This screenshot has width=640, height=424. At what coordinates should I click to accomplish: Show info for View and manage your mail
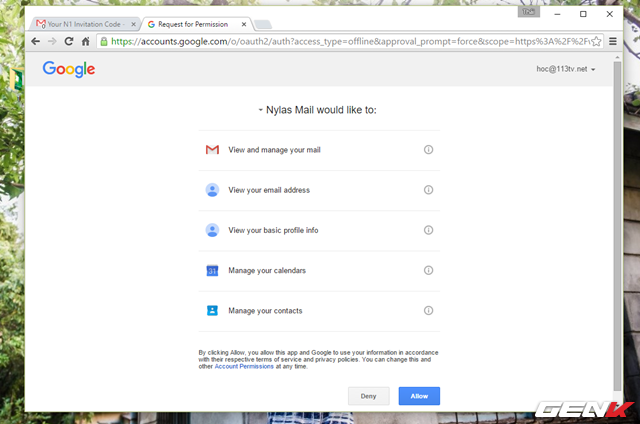click(428, 150)
